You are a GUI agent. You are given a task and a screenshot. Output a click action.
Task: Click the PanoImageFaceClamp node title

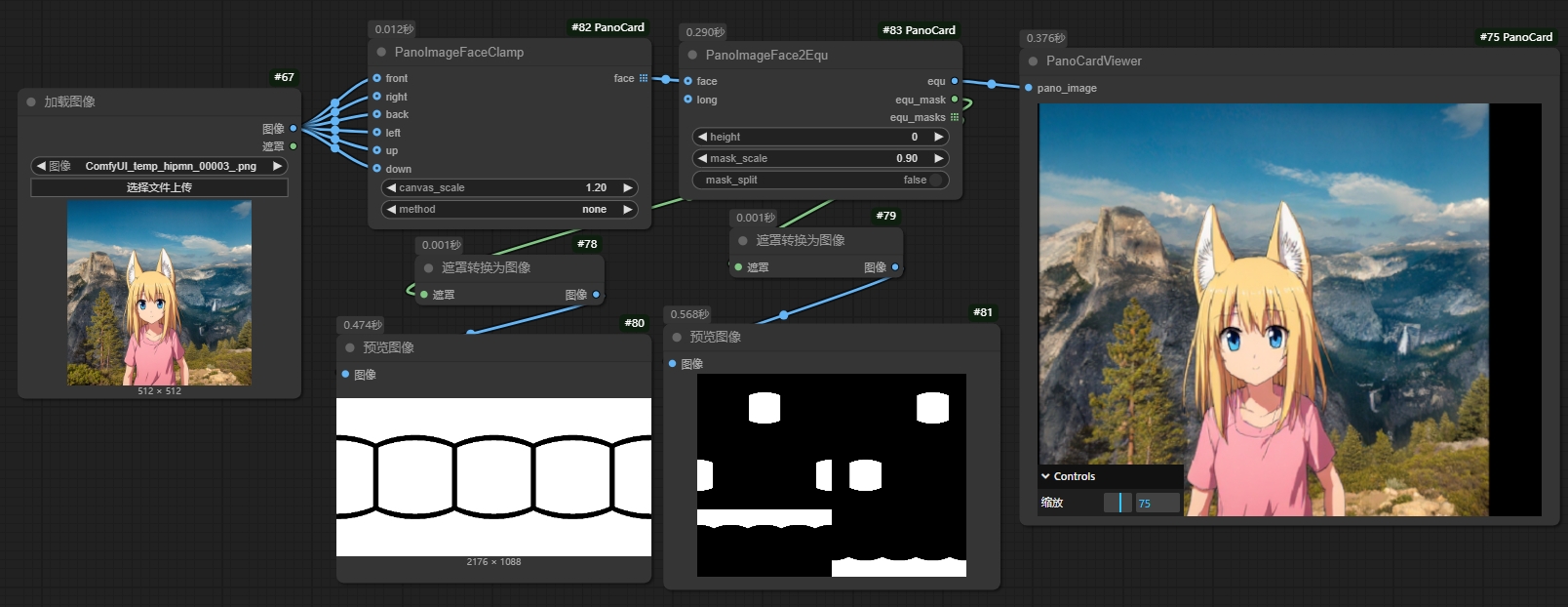[459, 52]
